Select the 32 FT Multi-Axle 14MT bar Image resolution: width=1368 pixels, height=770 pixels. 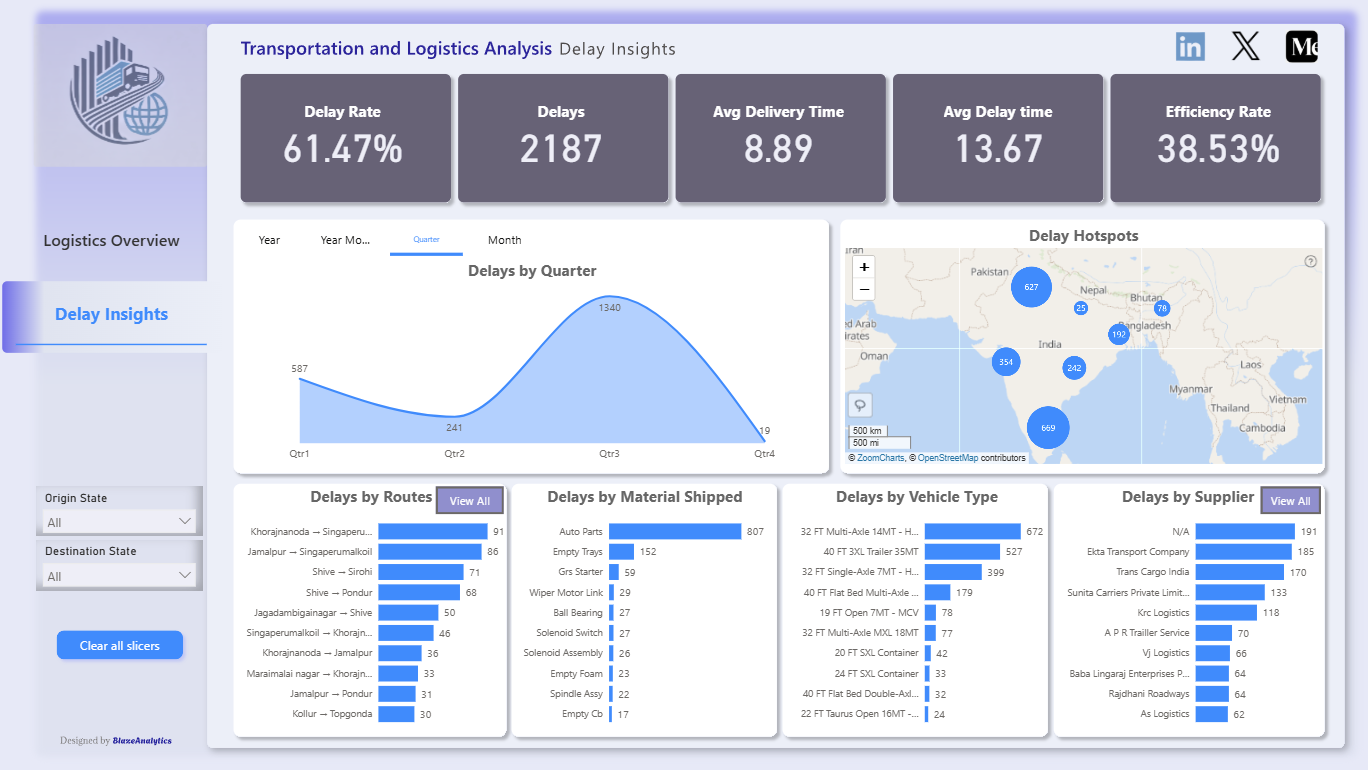click(973, 532)
